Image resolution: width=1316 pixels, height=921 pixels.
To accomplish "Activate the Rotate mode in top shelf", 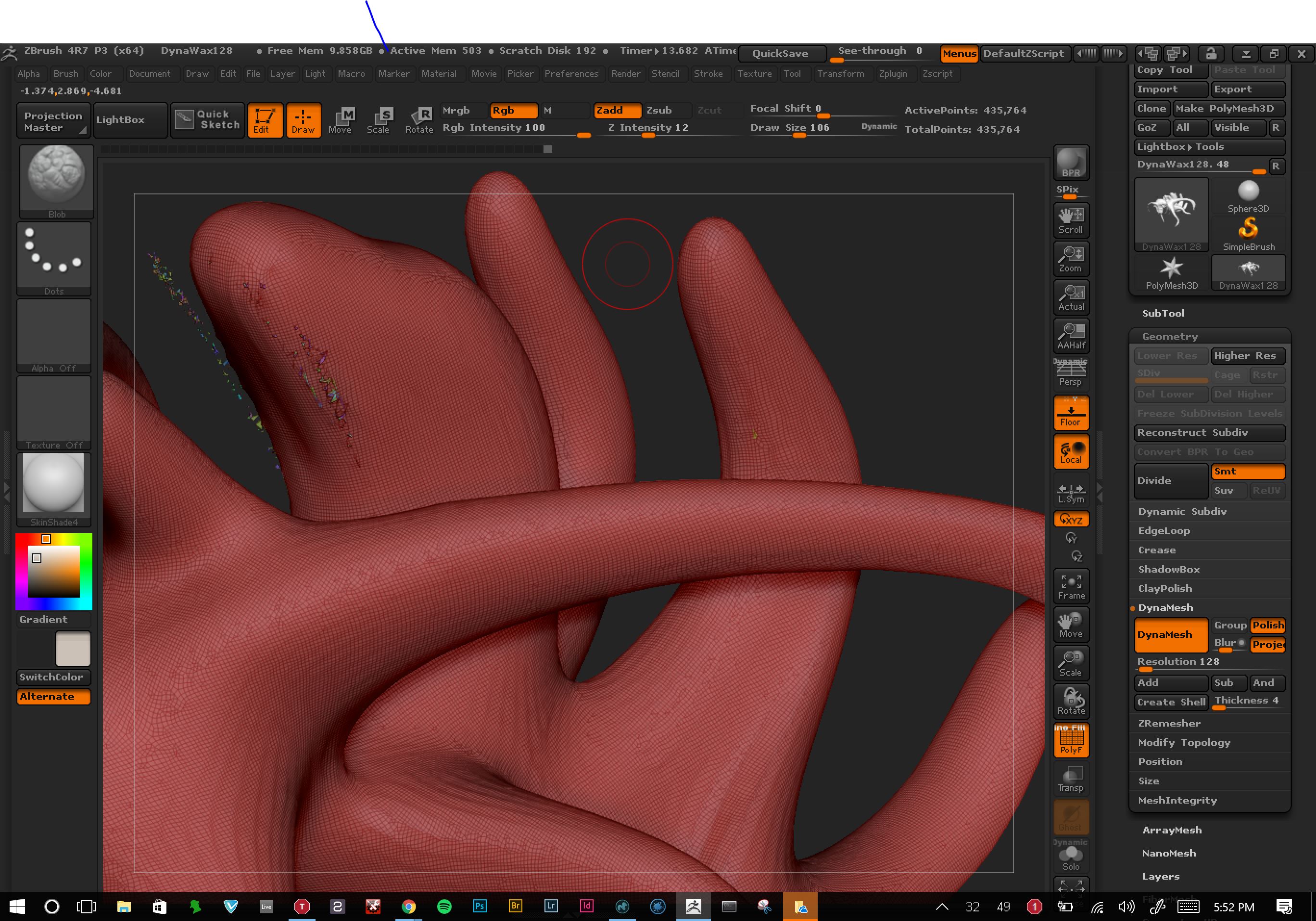I will coord(419,120).
